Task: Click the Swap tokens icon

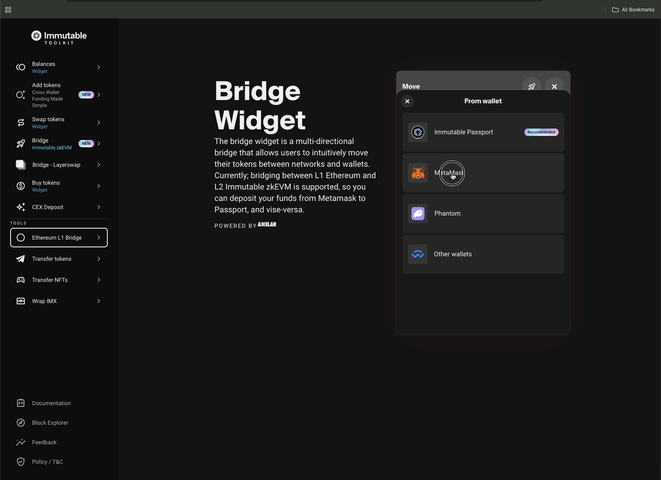Action: coord(20,122)
